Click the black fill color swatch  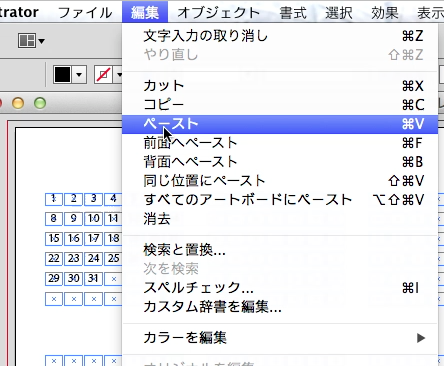pos(62,74)
